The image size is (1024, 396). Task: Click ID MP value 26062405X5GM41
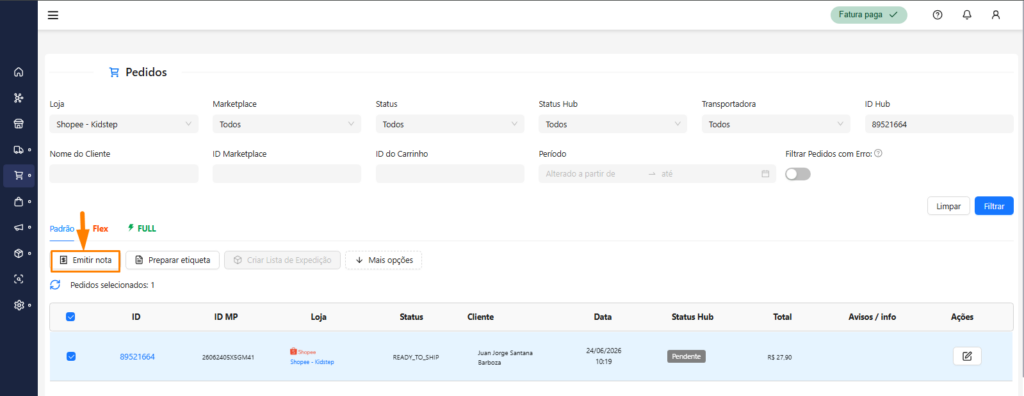click(x=229, y=357)
